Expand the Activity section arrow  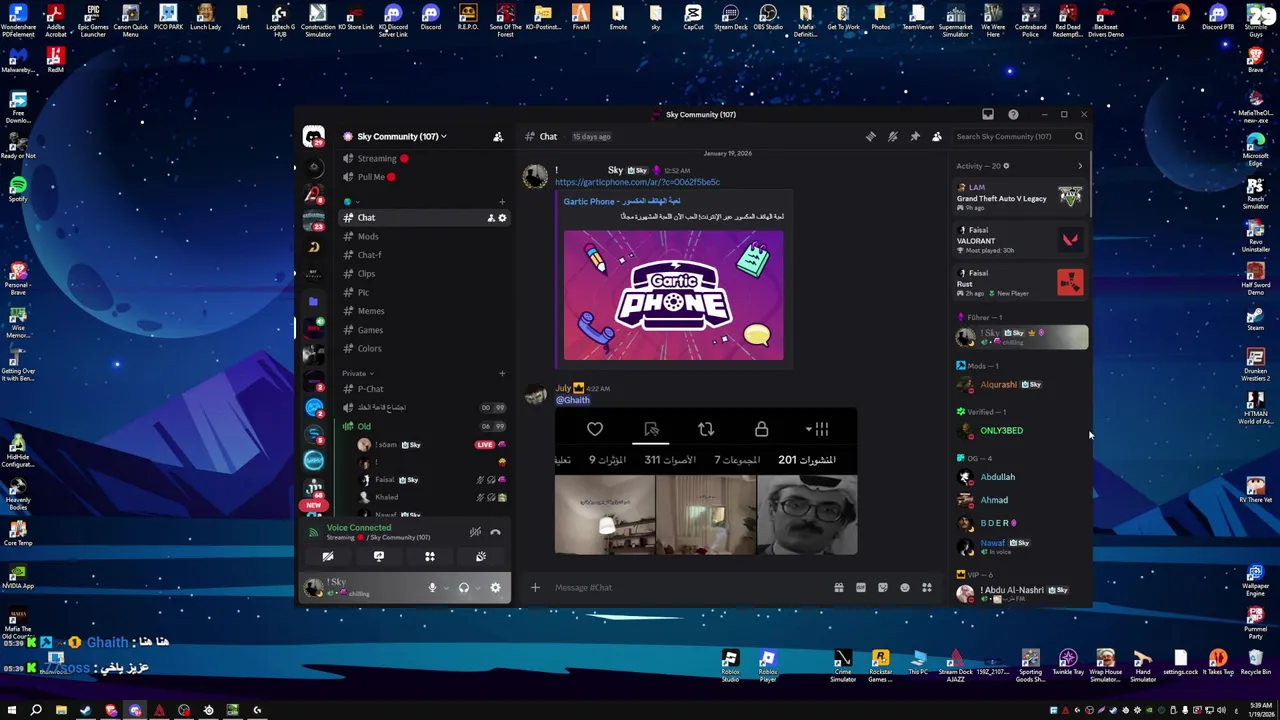1080,166
